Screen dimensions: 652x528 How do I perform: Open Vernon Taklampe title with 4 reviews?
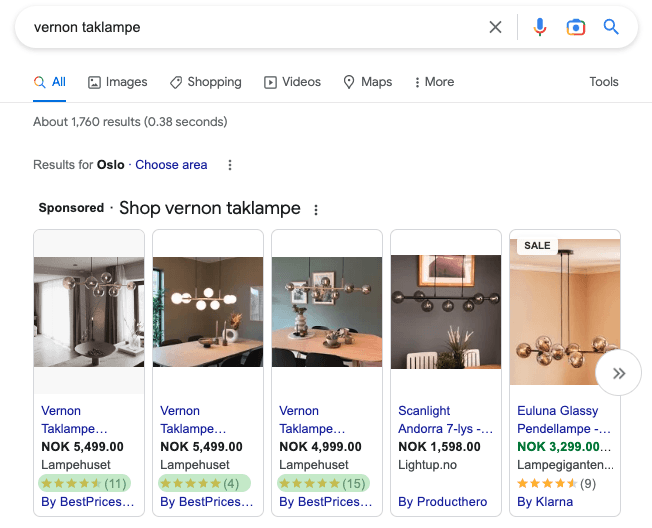point(193,419)
